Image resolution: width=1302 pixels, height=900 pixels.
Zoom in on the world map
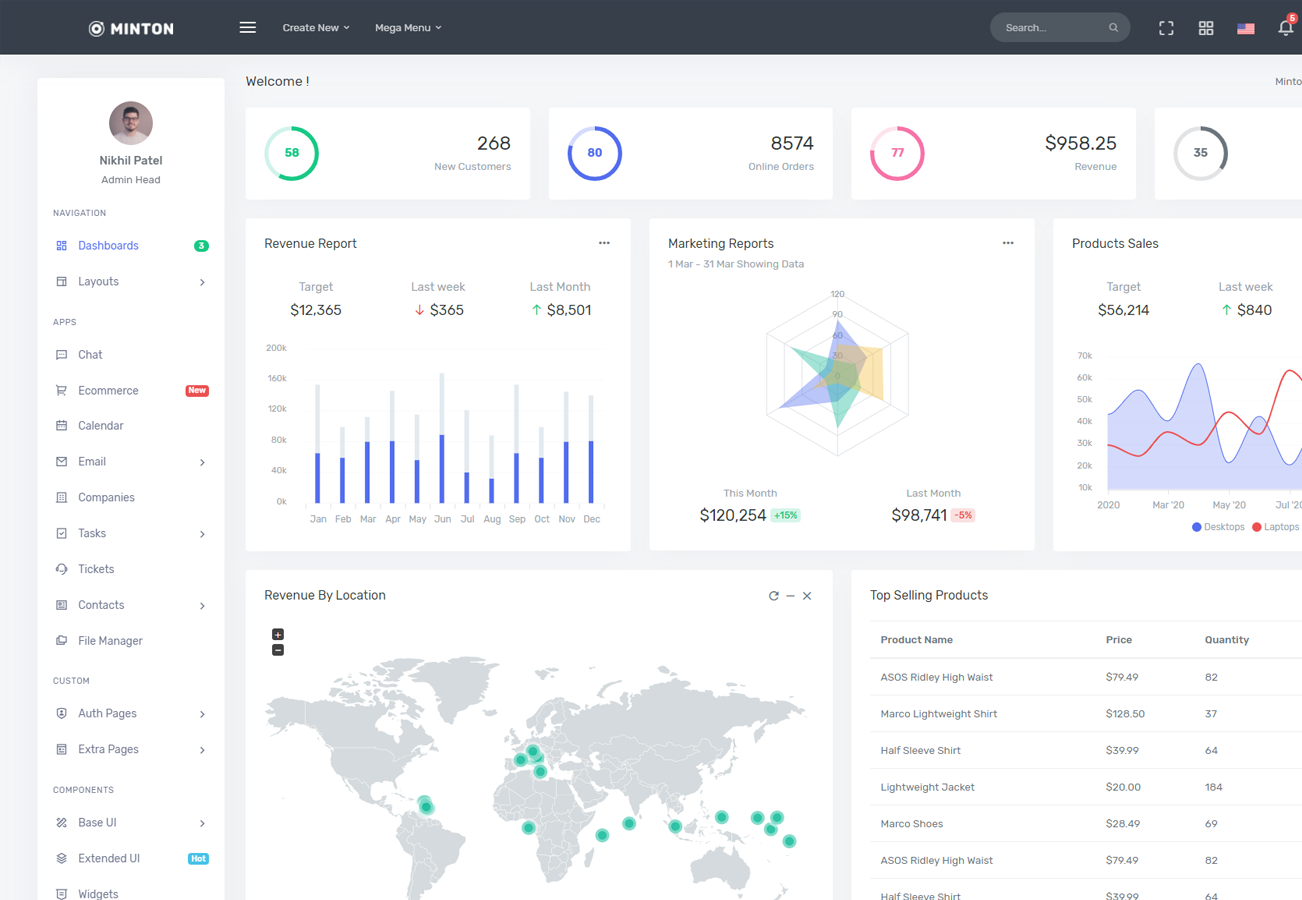coord(278,634)
